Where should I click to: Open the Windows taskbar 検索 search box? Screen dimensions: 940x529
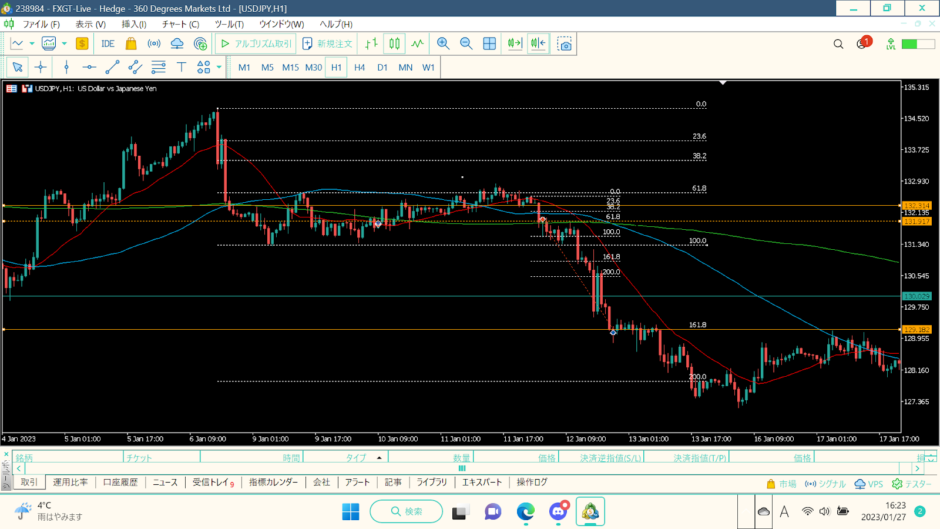406,511
